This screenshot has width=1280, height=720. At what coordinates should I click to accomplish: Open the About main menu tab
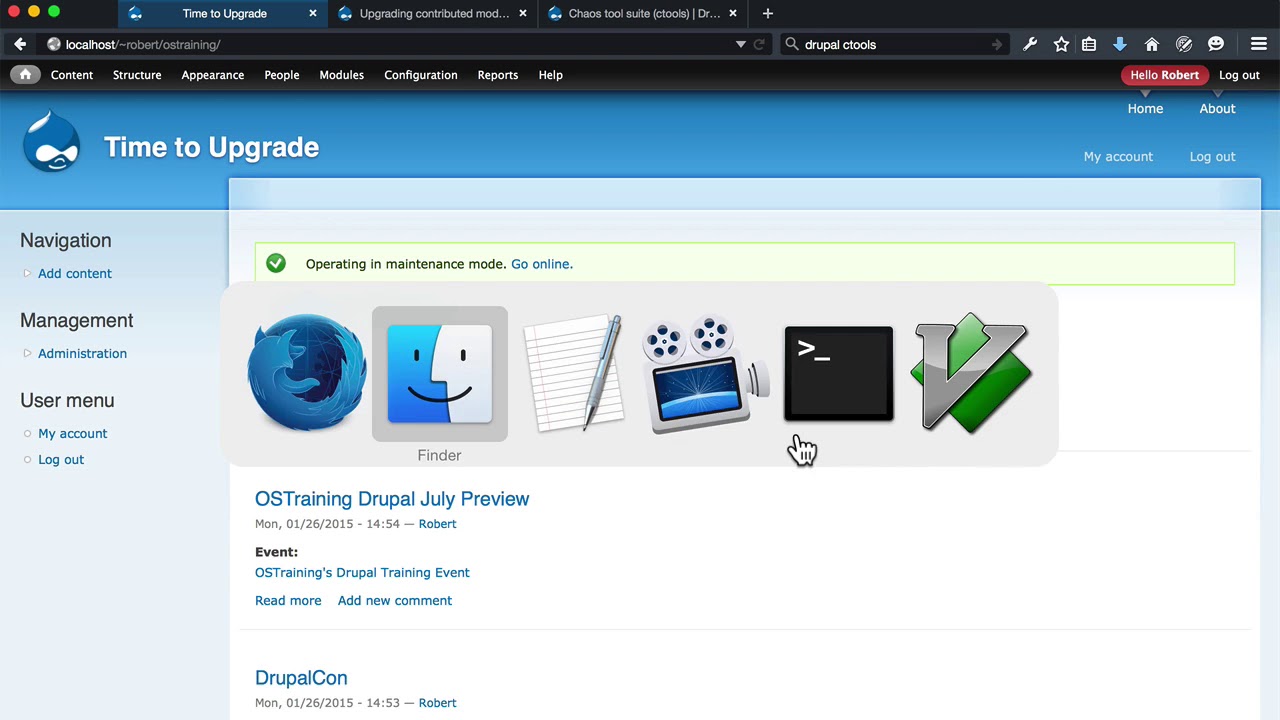(1217, 108)
